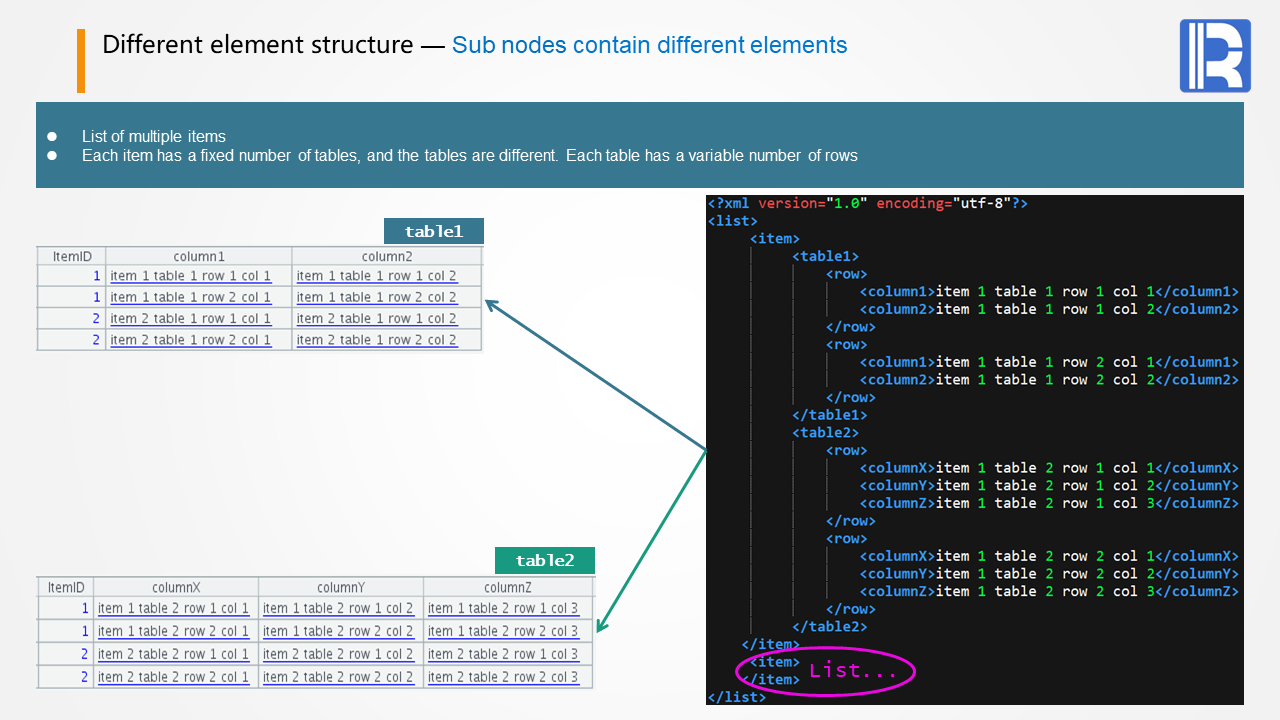This screenshot has height=720, width=1280.
Task: Open 'item 1 table 1 row 1 col 1' link in table1 grid
Action: click(x=191, y=276)
